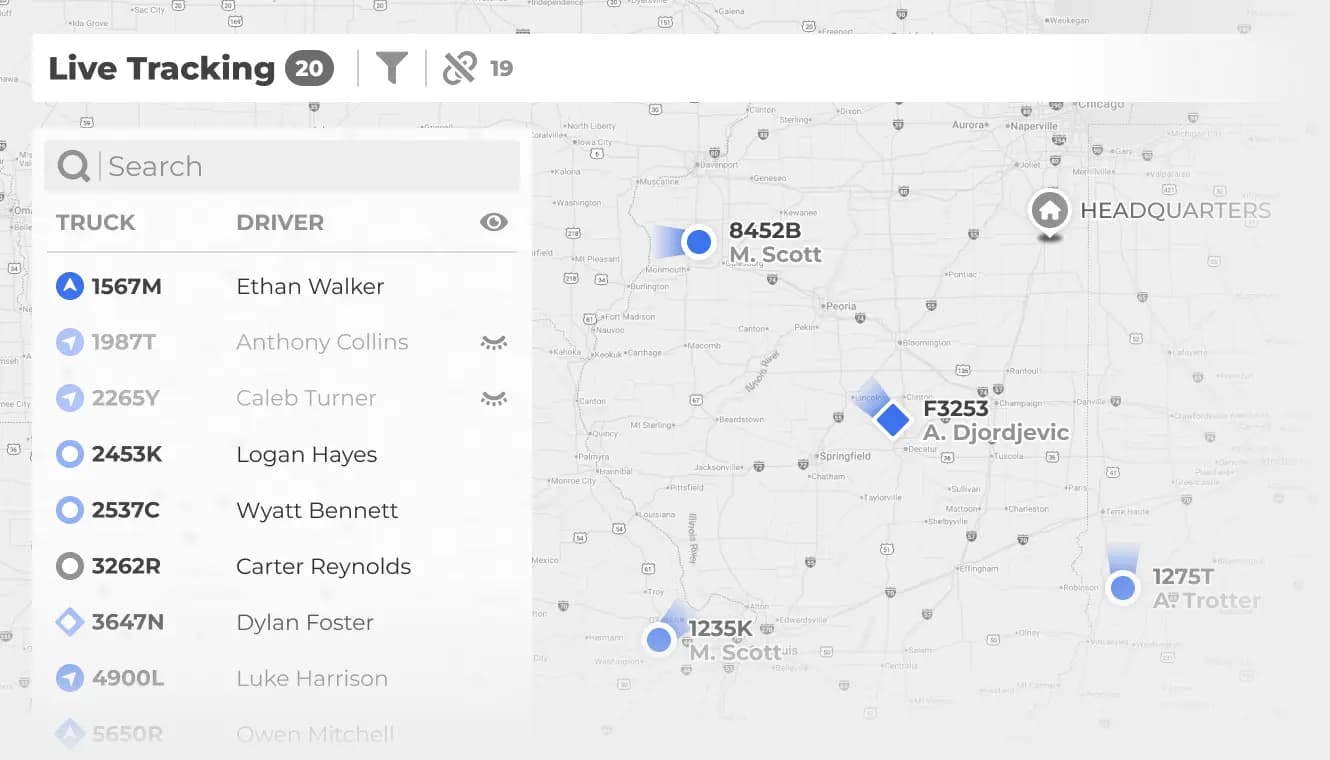Viewport: 1330px width, 760px height.
Task: Click the HEADQUARTERS map label
Action: (1176, 211)
